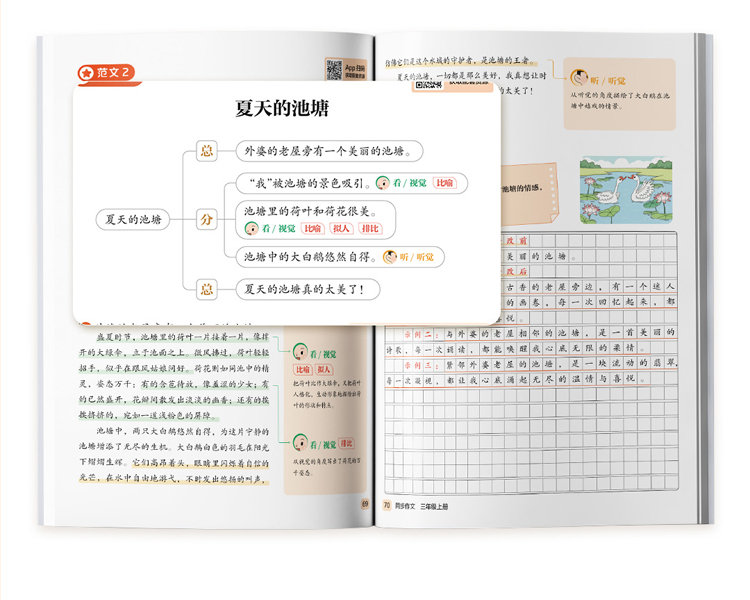
Task: Click the lower eye icon on left page margin
Action: coord(299,443)
